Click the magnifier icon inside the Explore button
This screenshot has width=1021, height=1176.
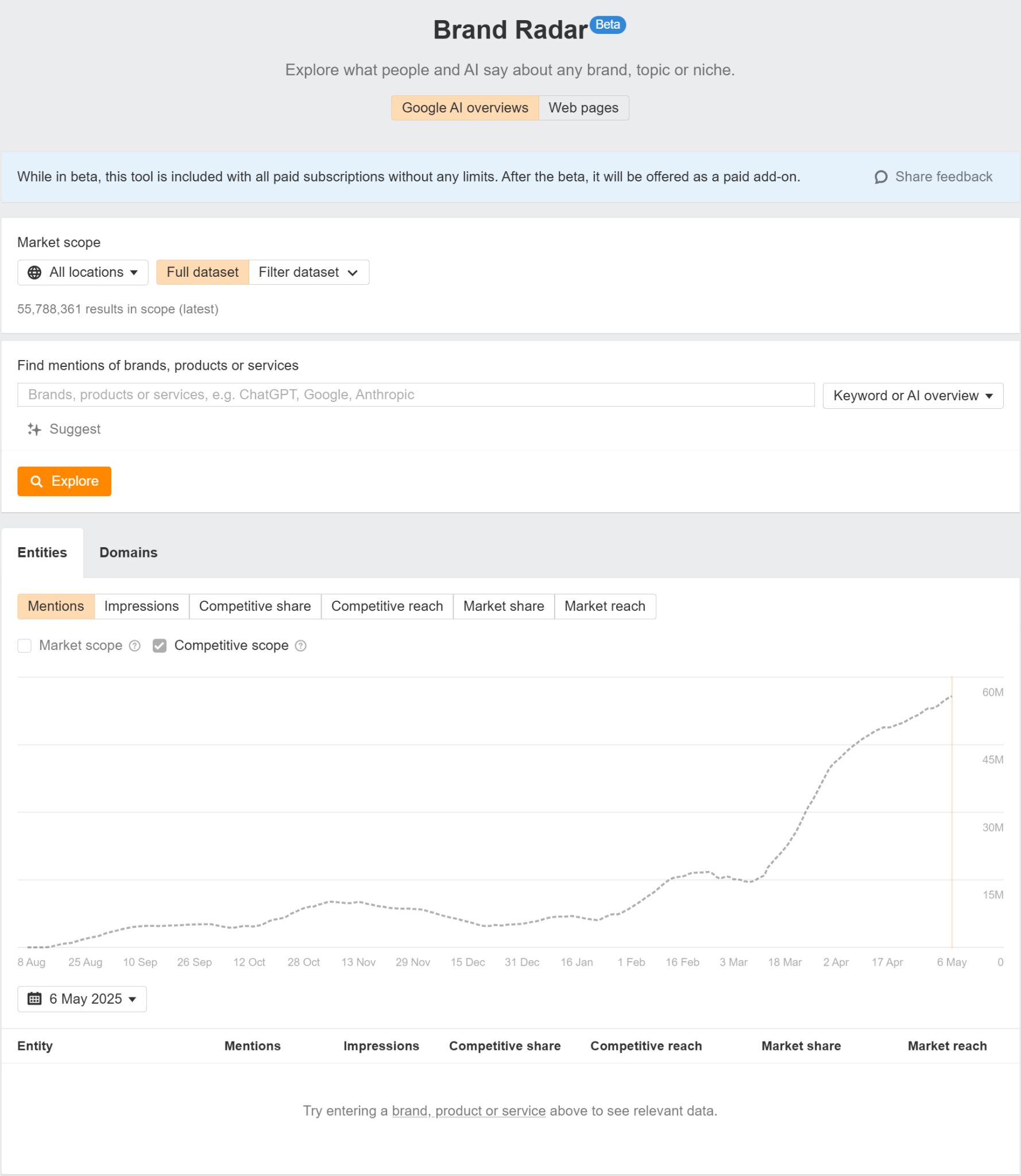(x=38, y=481)
